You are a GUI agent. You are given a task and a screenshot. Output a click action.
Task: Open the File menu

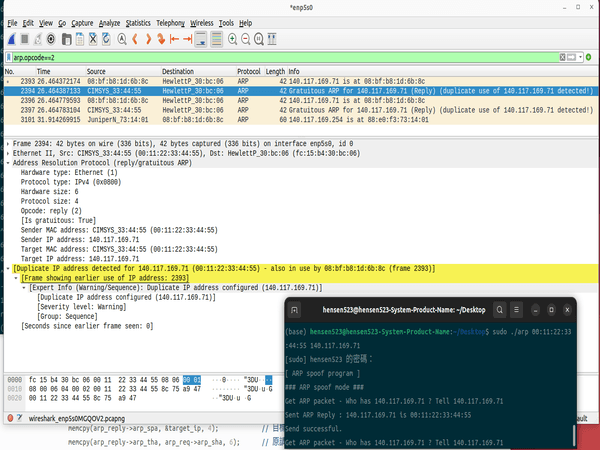tap(12, 23)
